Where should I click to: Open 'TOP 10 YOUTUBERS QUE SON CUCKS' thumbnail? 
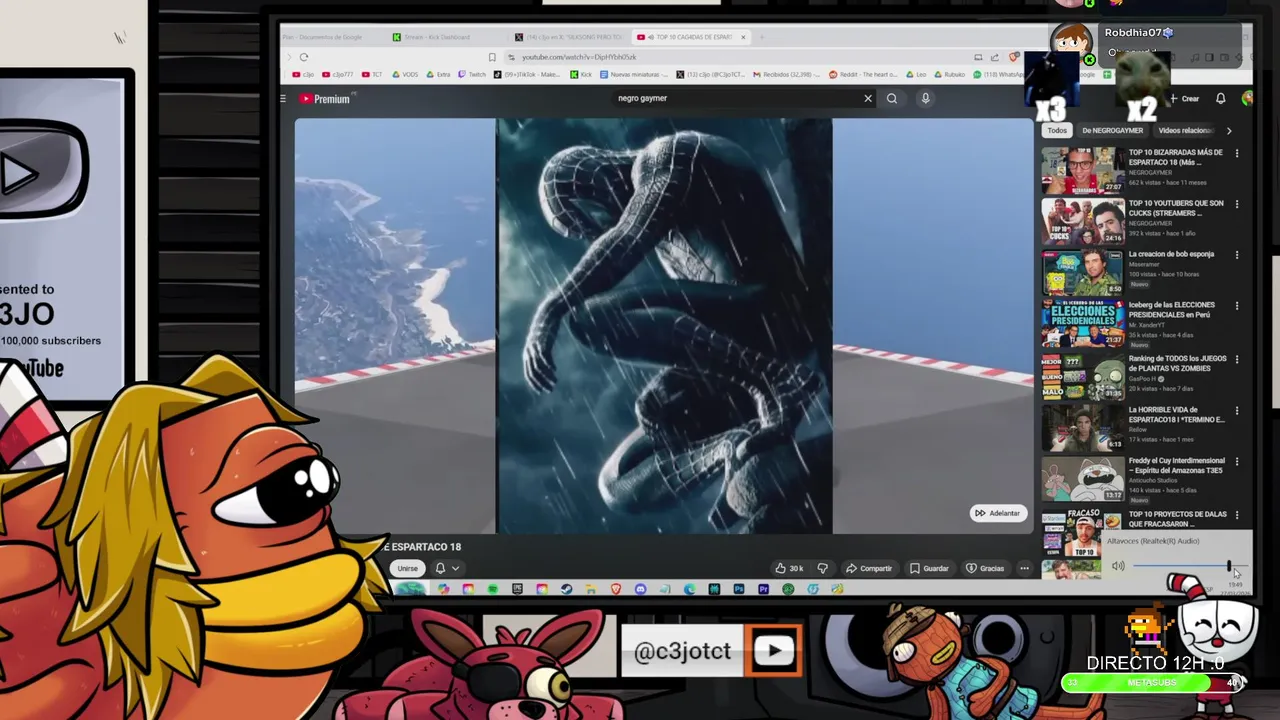tap(1083, 222)
